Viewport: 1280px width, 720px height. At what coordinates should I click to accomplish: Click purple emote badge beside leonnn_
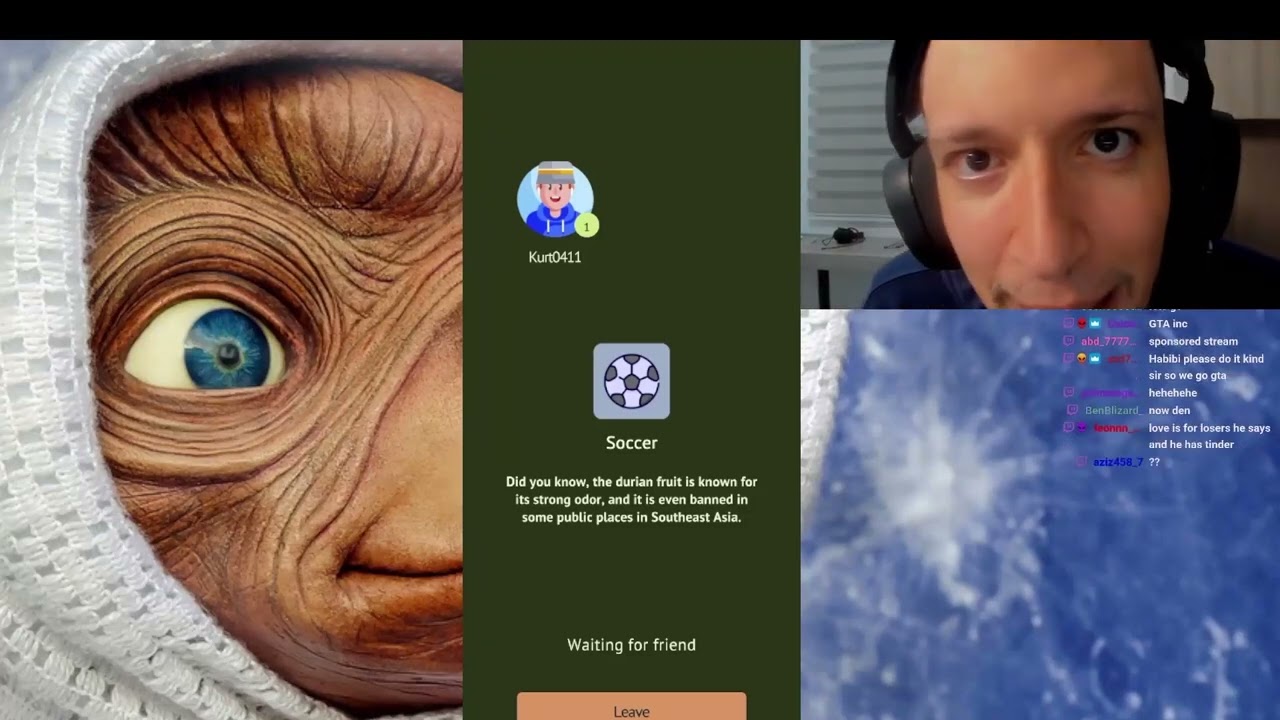coord(1082,428)
